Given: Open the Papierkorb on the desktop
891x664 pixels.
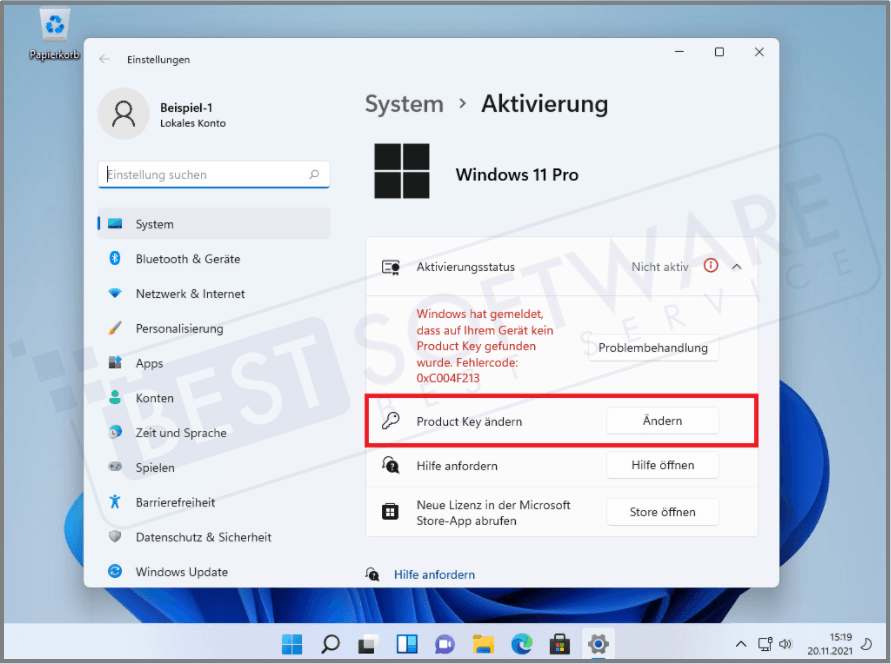Looking at the screenshot, I should coord(54,25).
